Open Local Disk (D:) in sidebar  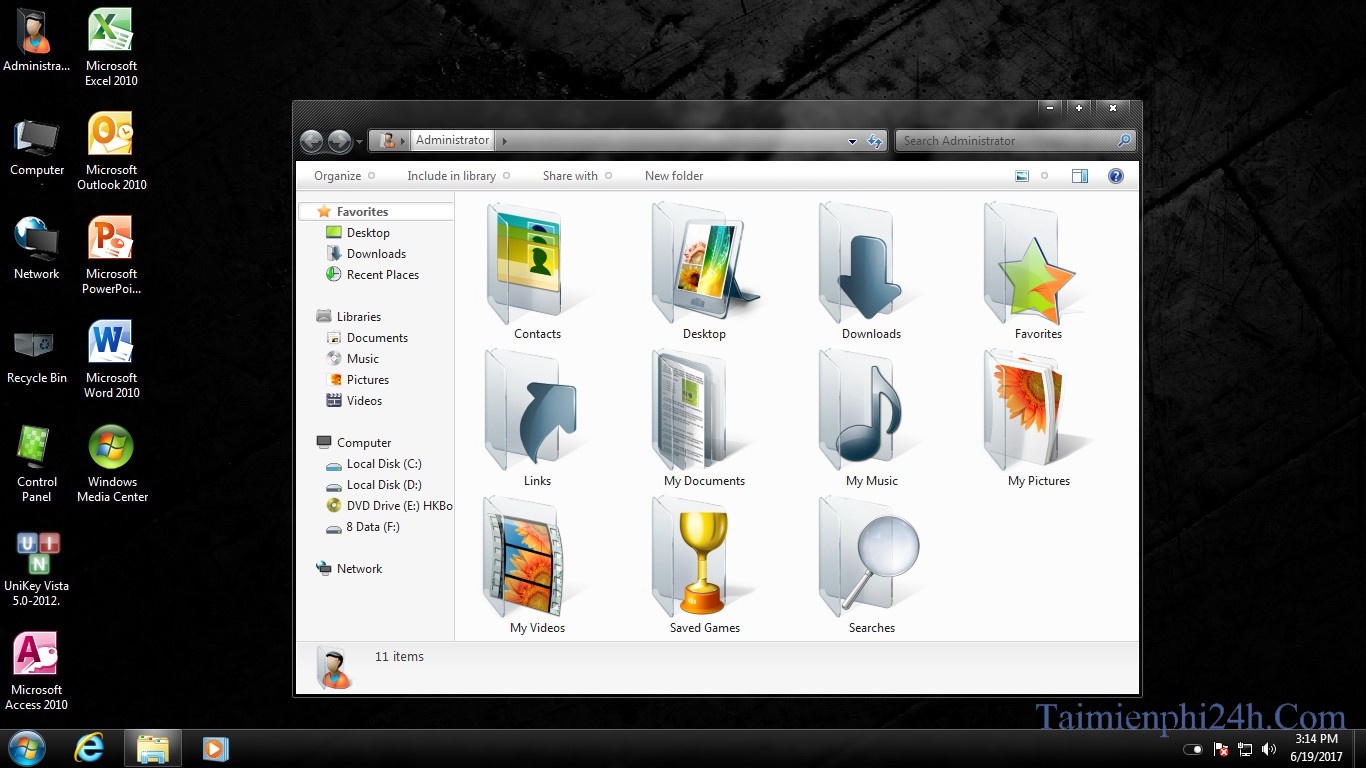(x=384, y=485)
